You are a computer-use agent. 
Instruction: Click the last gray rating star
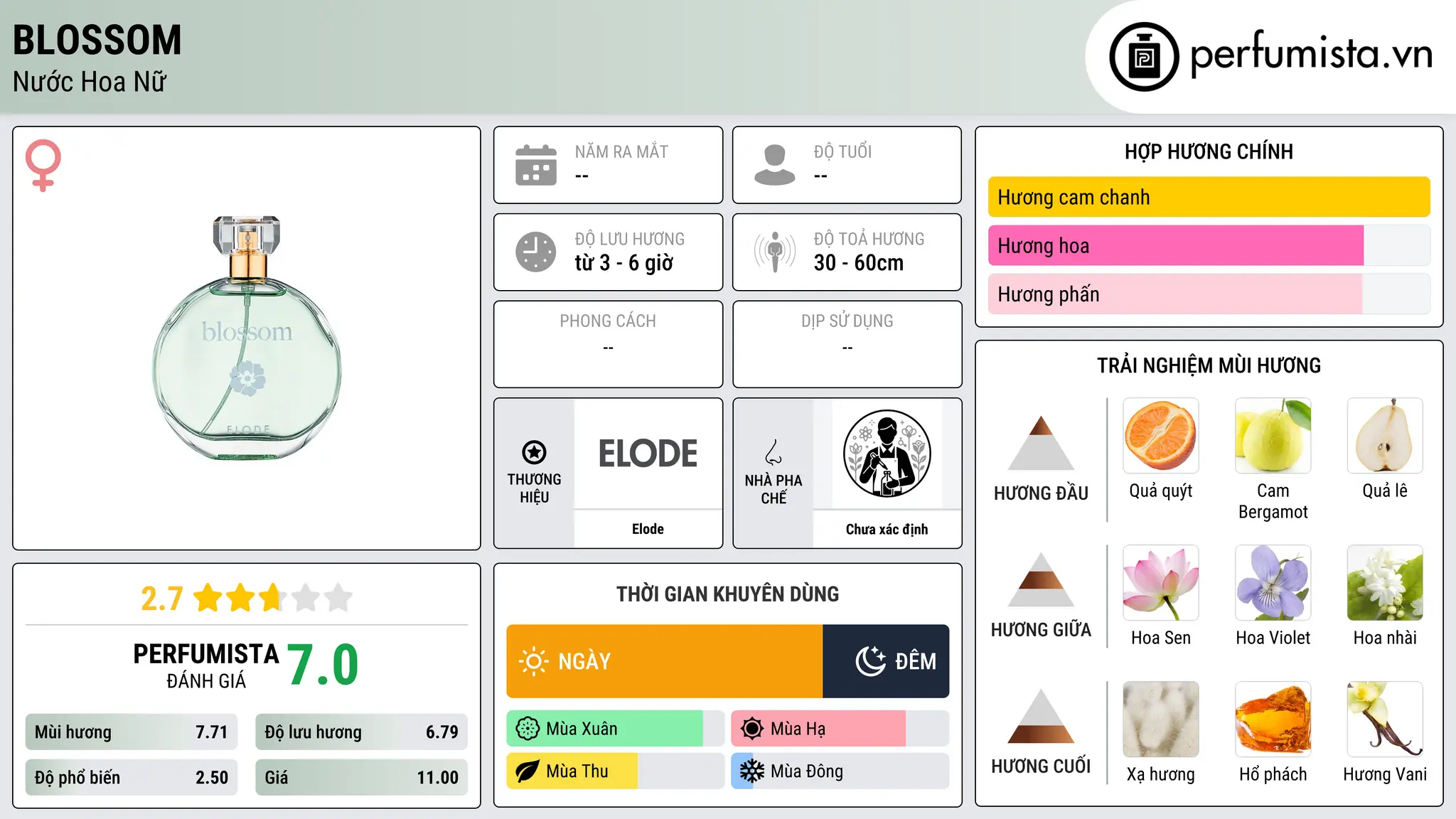click(x=338, y=597)
